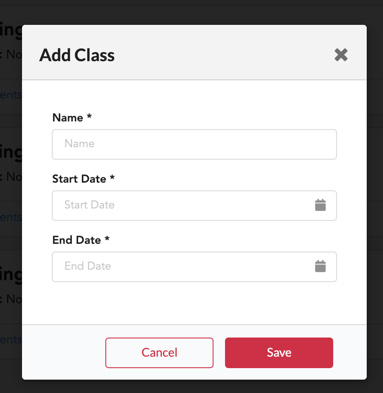Select the middle partially hidden blue link behind dialog
Image resolution: width=383 pixels, height=393 pixels.
[11, 217]
